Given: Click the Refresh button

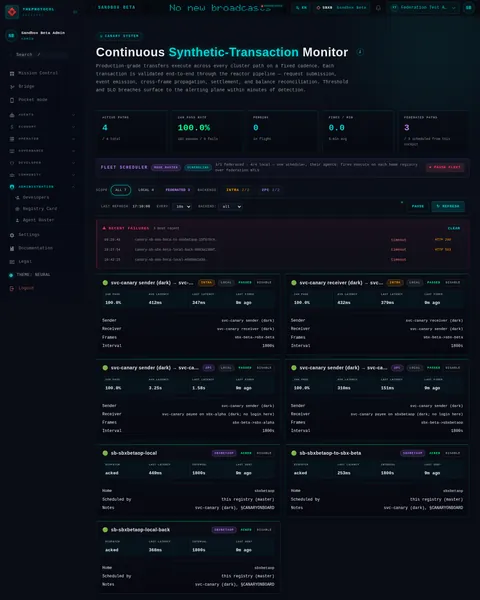Looking at the screenshot, I should pos(448,207).
